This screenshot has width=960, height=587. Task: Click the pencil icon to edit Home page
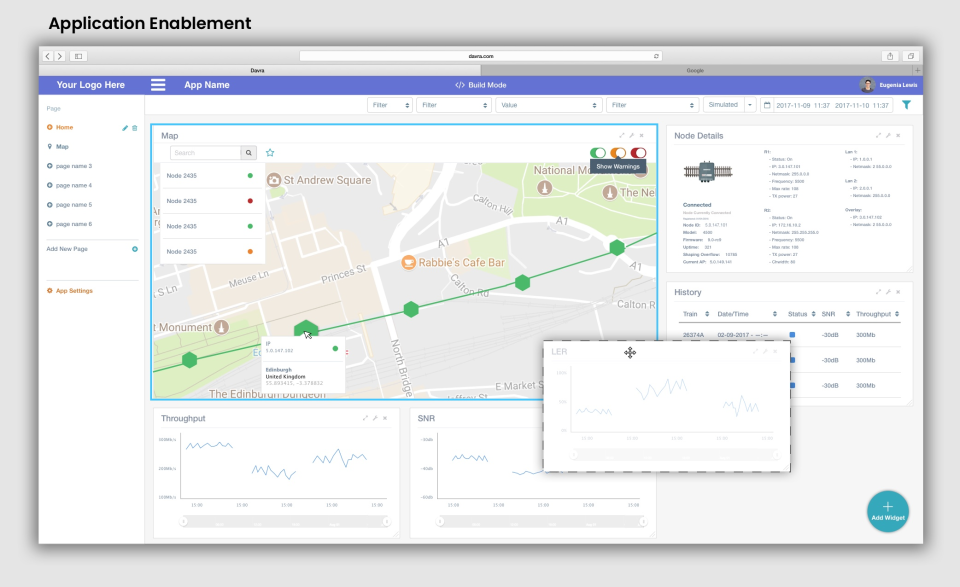point(124,128)
